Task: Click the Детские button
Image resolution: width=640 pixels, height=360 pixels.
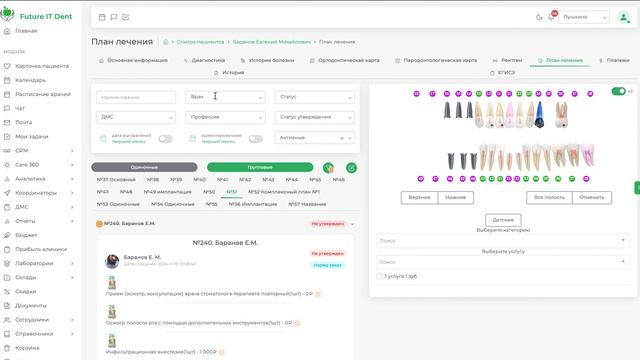Action: [503, 220]
